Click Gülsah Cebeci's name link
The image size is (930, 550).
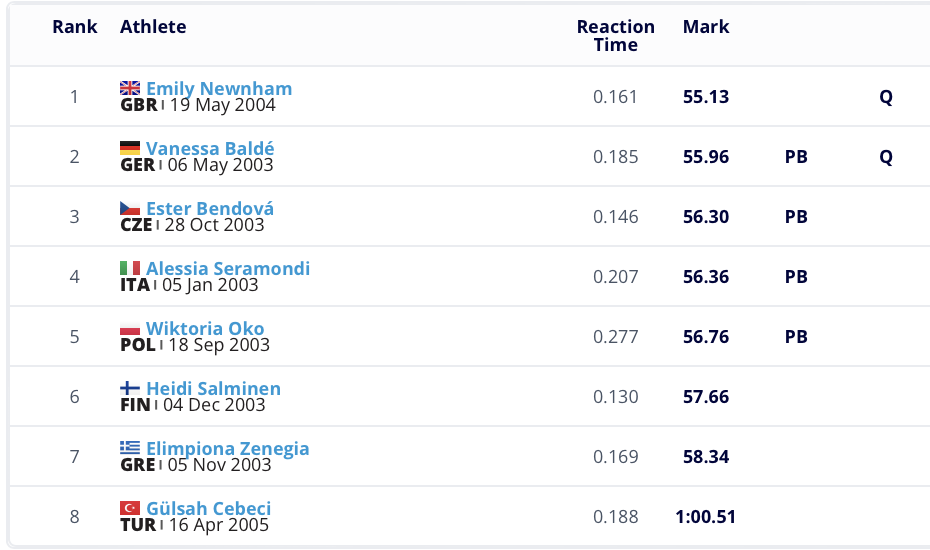208,508
